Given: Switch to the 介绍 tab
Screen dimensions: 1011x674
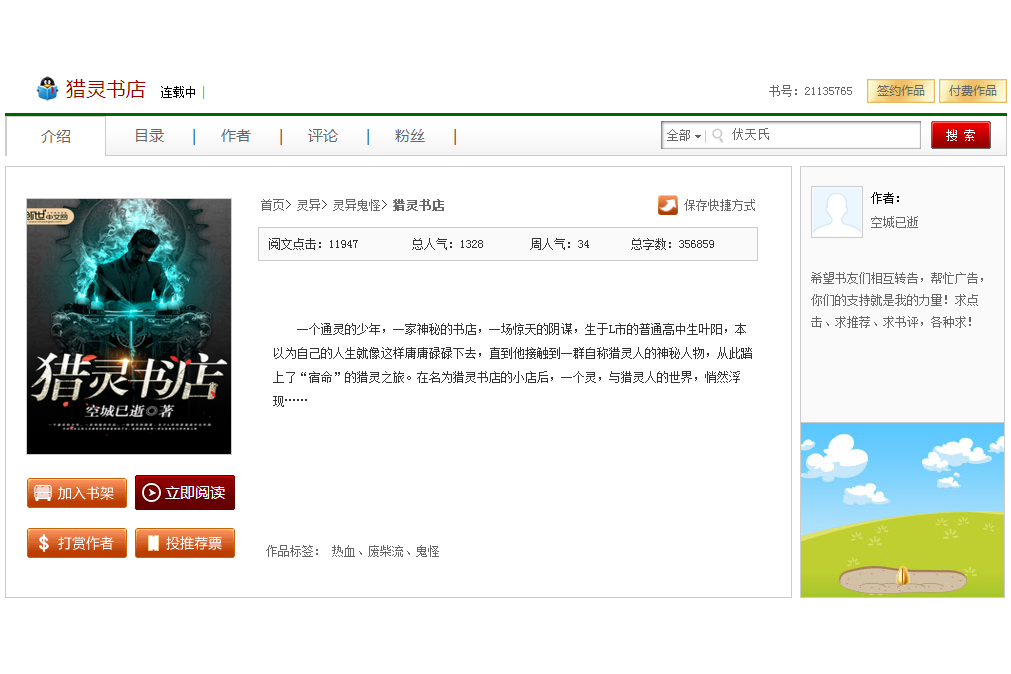Looking at the screenshot, I should point(56,136).
